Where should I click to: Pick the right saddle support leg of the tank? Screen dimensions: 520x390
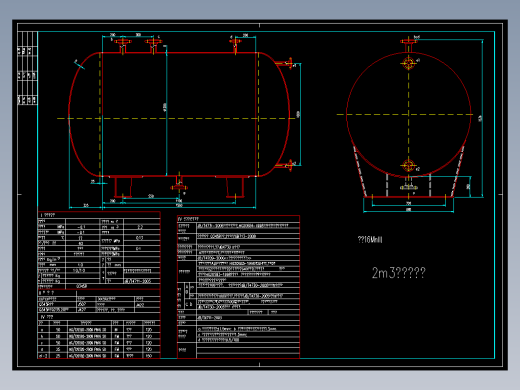pos(235,187)
